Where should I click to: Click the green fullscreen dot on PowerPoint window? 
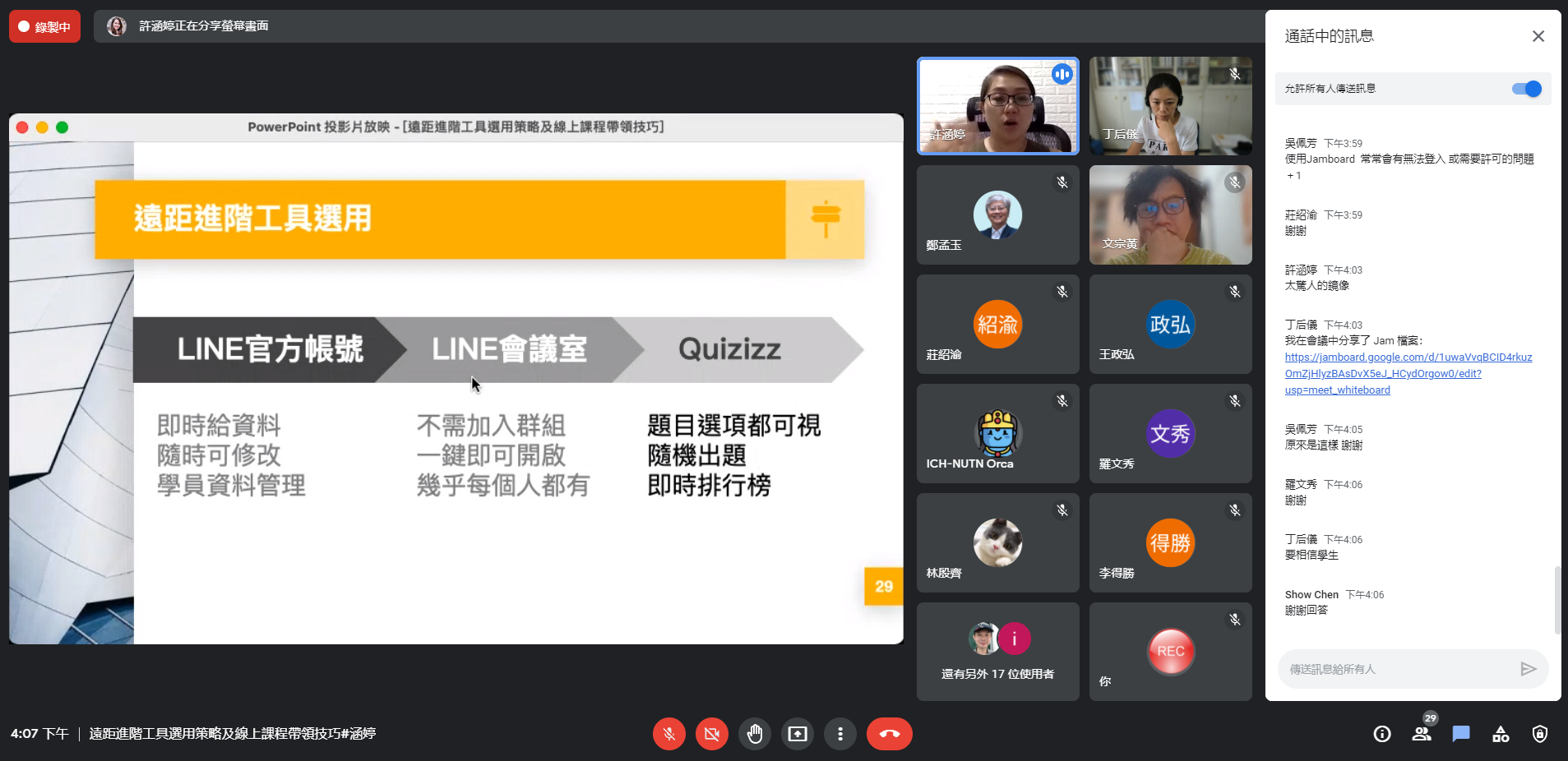point(62,127)
